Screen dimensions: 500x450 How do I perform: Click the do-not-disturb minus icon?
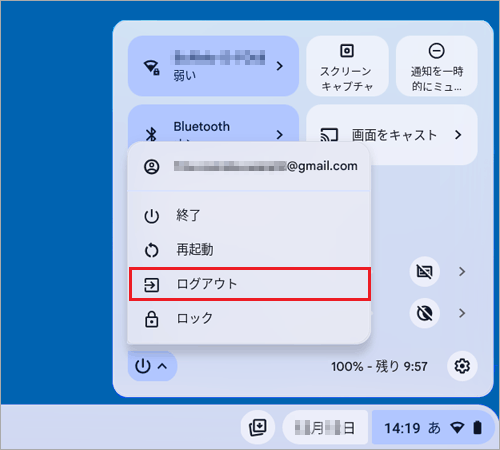(x=436, y=51)
